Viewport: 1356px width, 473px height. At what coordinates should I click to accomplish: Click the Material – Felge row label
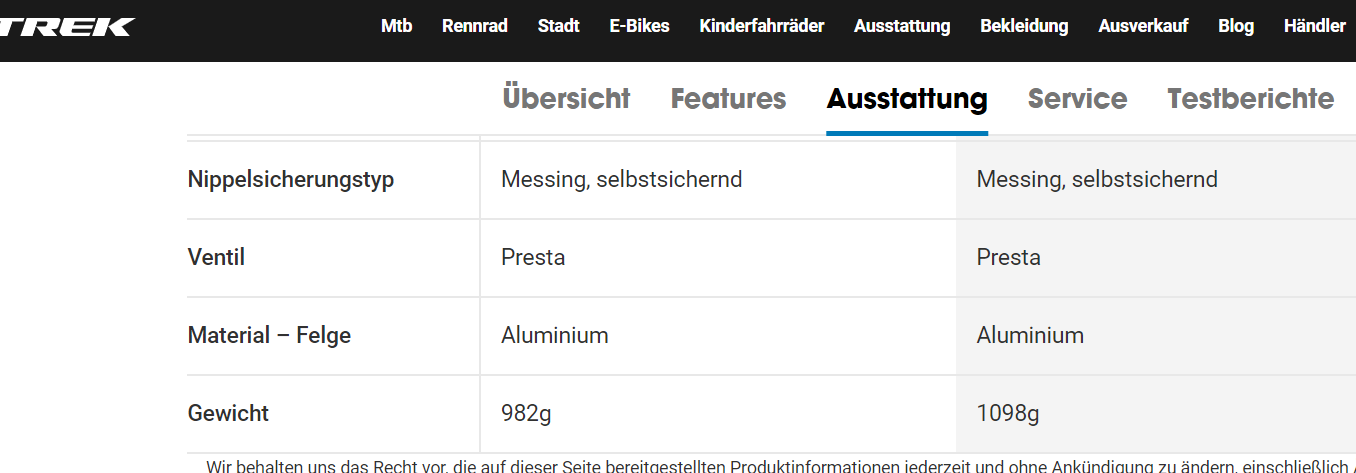pos(269,335)
